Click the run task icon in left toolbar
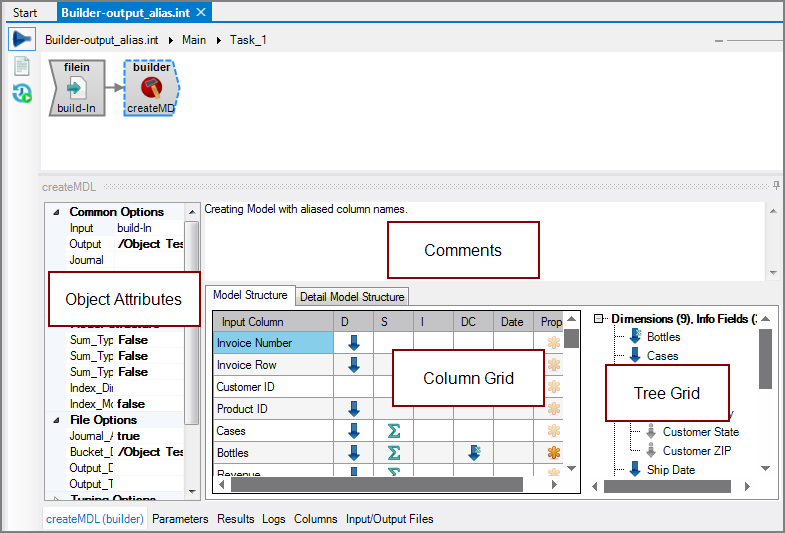785x533 pixels. 22,40
